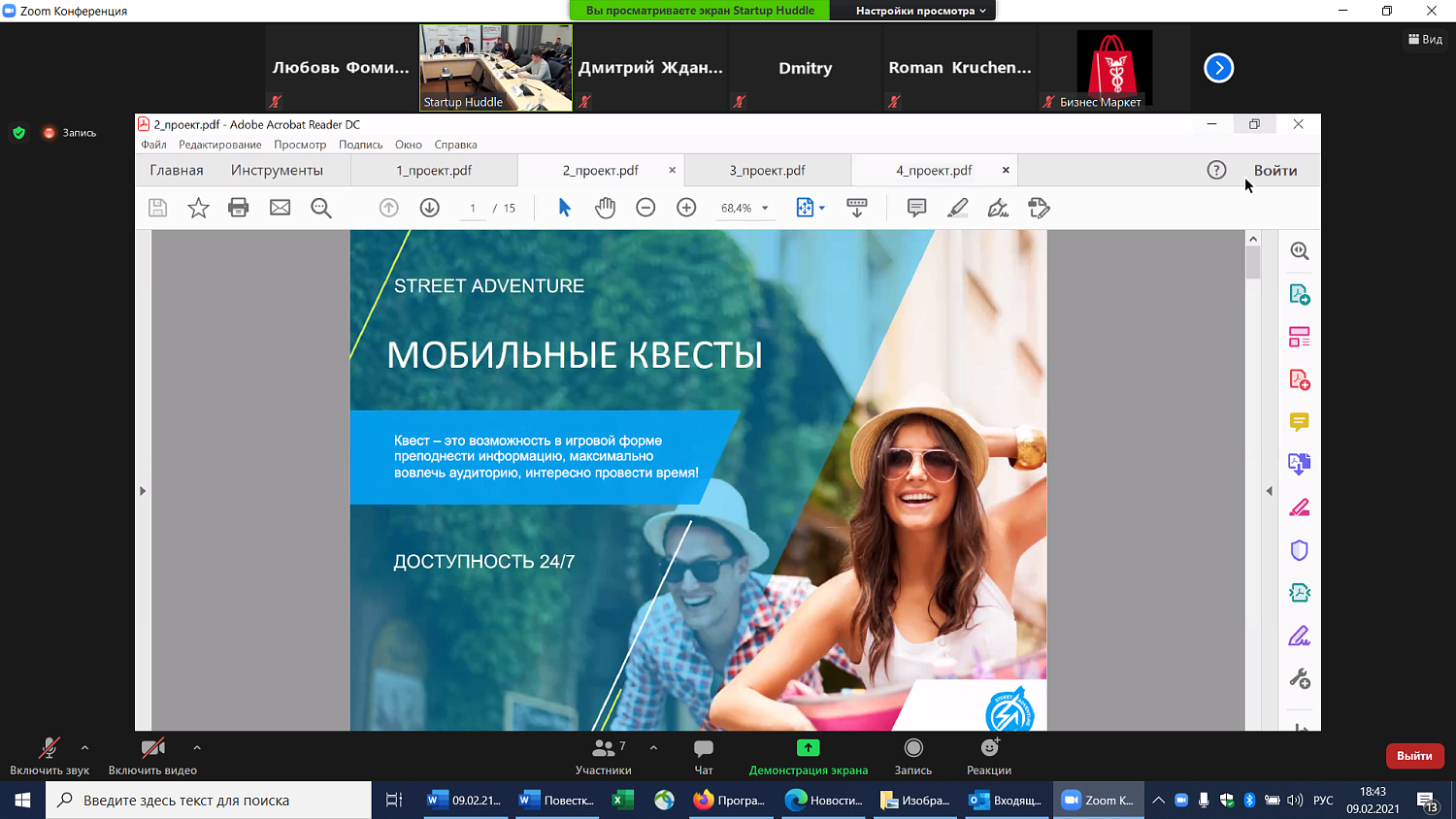Image resolution: width=1456 pixels, height=819 pixels.
Task: Open the green Compress PDF sidebar tool
Action: 1300,593
